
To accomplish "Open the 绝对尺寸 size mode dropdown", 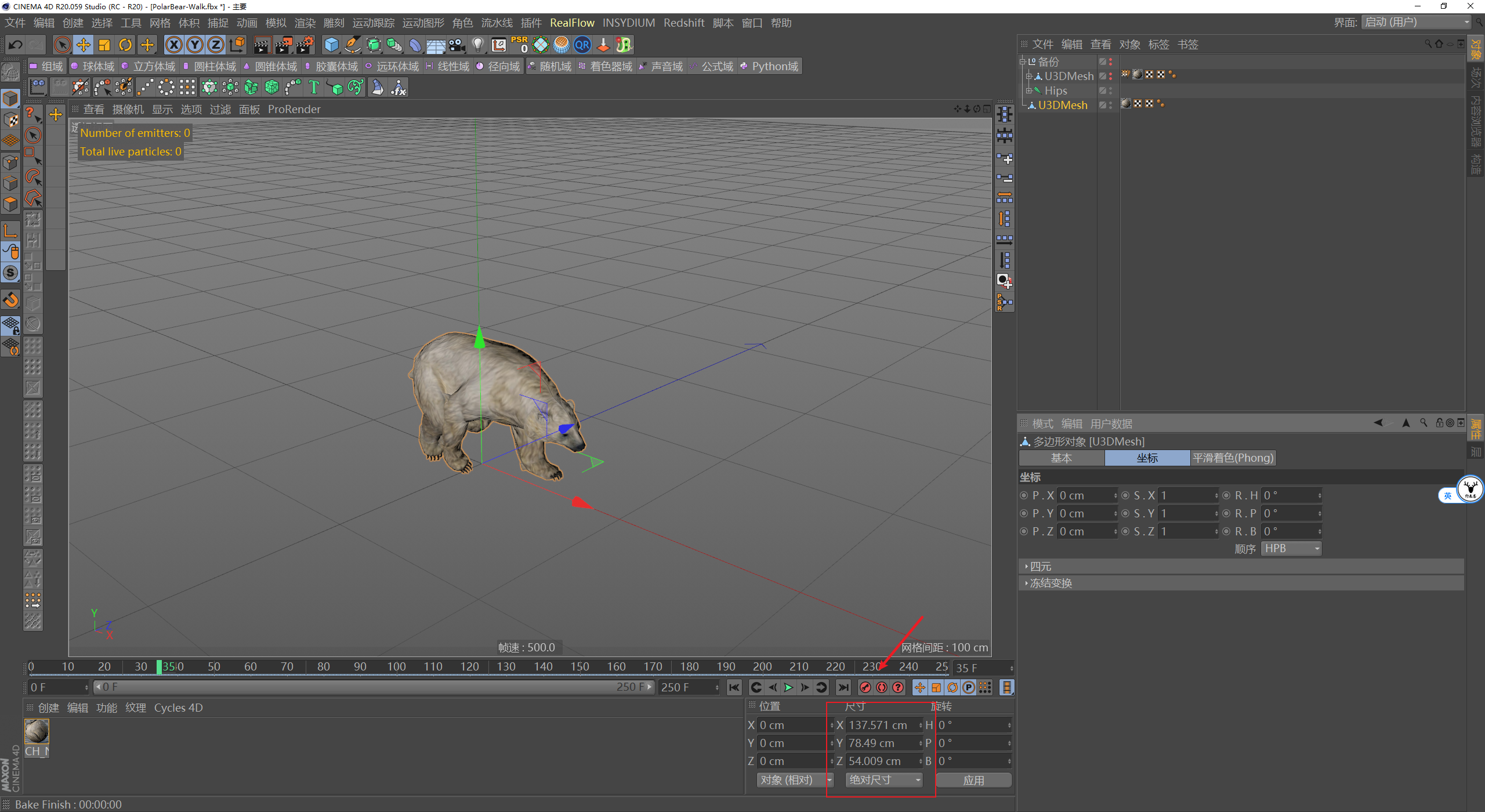I will pyautogui.click(x=883, y=780).
